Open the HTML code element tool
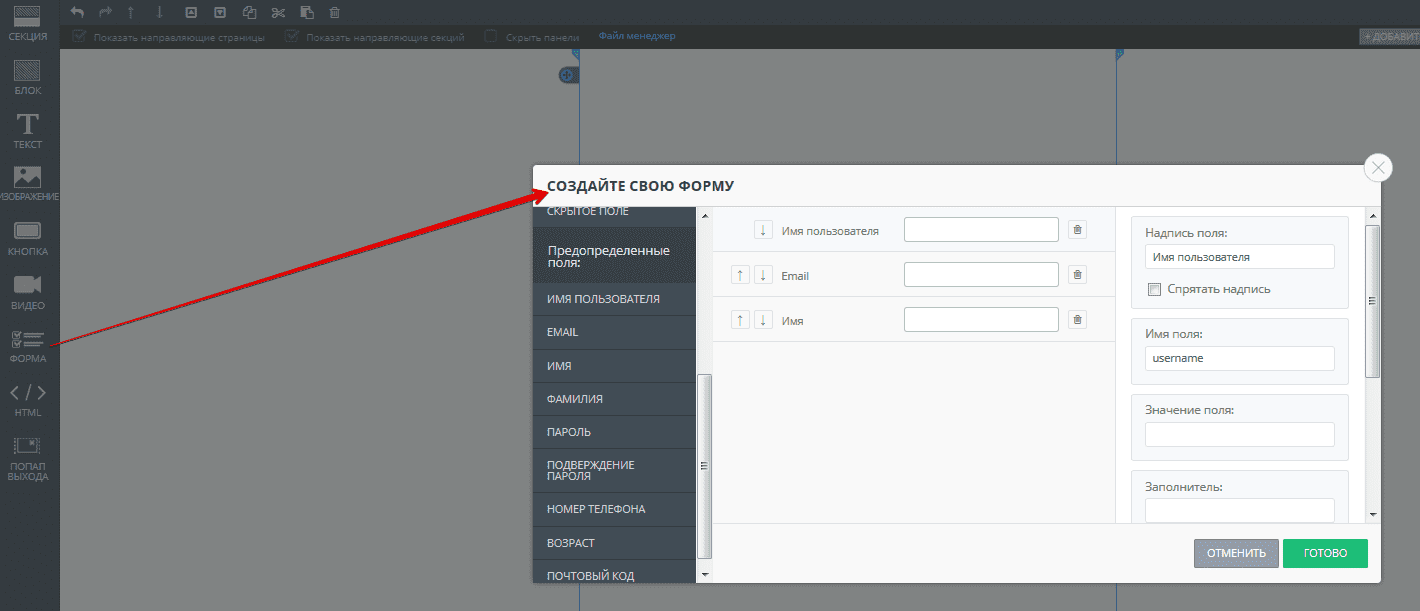Image resolution: width=1420 pixels, height=611 pixels. 28,398
